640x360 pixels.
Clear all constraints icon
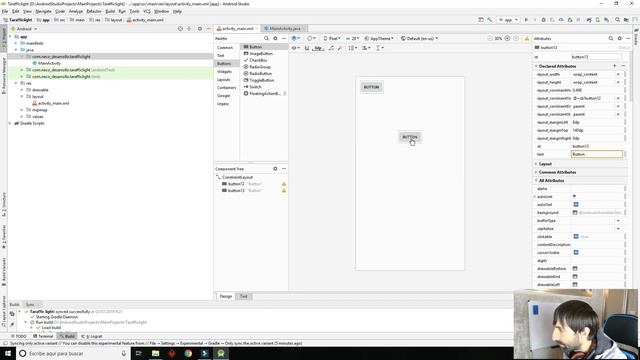pos(331,48)
